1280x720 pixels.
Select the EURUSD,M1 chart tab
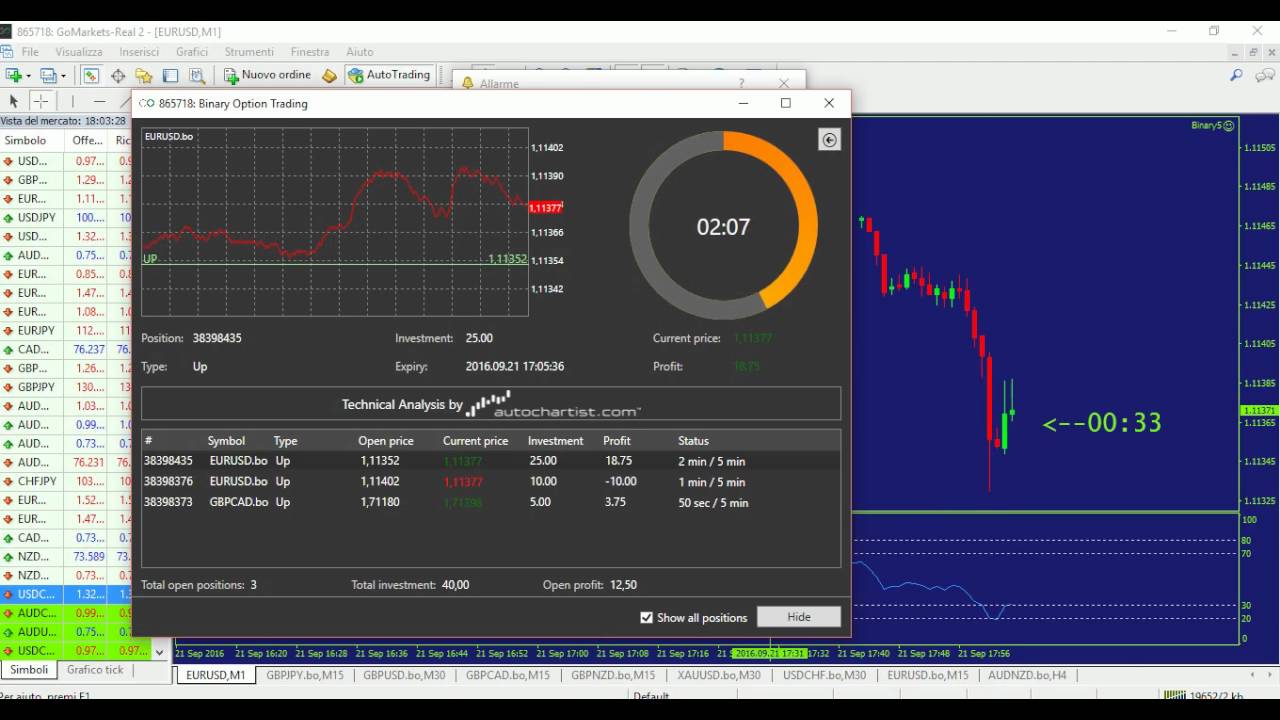[215, 675]
